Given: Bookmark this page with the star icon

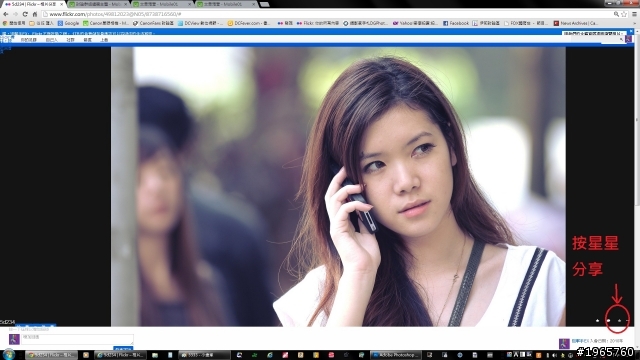Looking at the screenshot, I should tap(624, 14).
